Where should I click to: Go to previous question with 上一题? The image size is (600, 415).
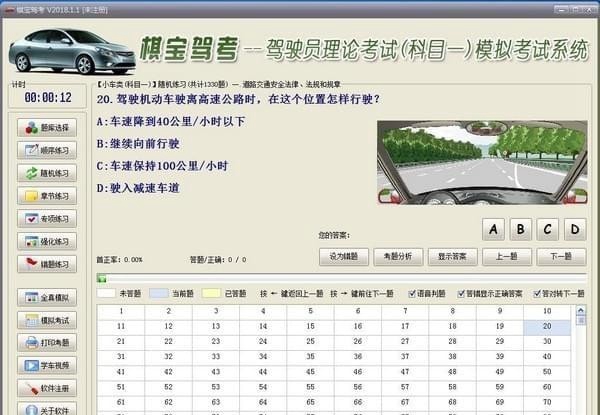[507, 257]
